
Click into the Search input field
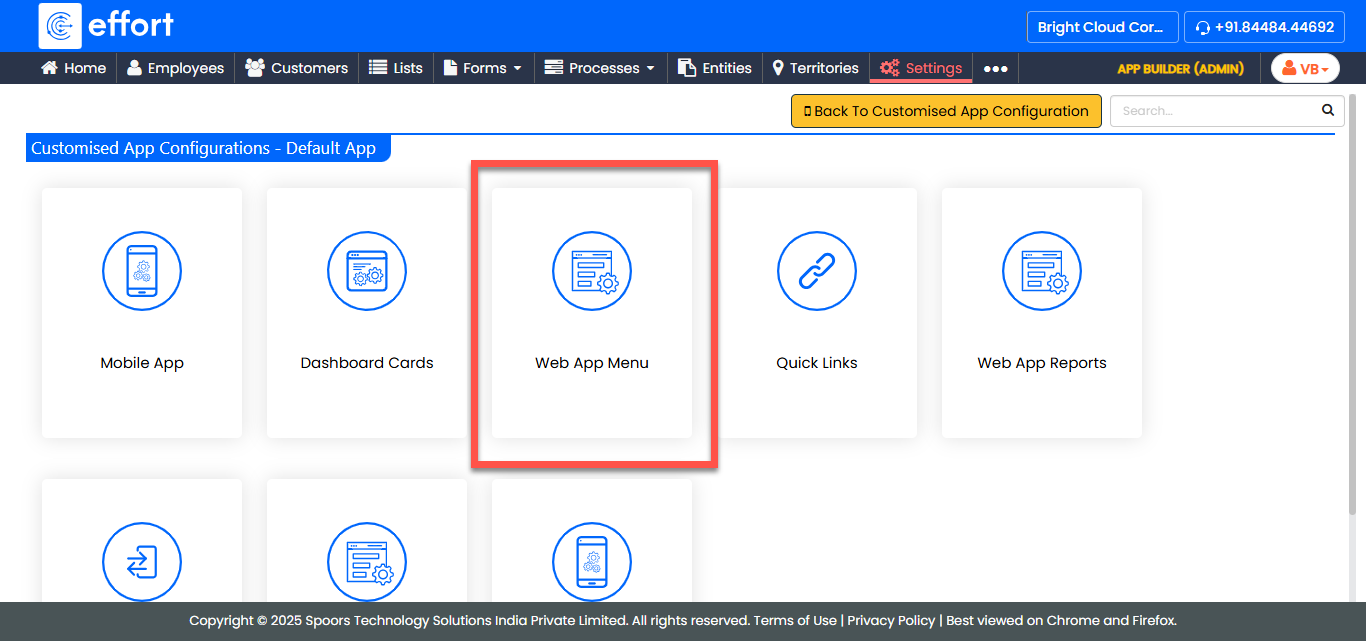[1215, 111]
